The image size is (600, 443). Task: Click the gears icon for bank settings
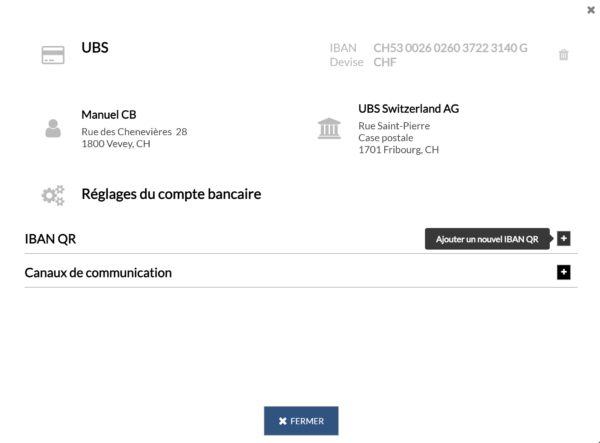tap(53, 195)
